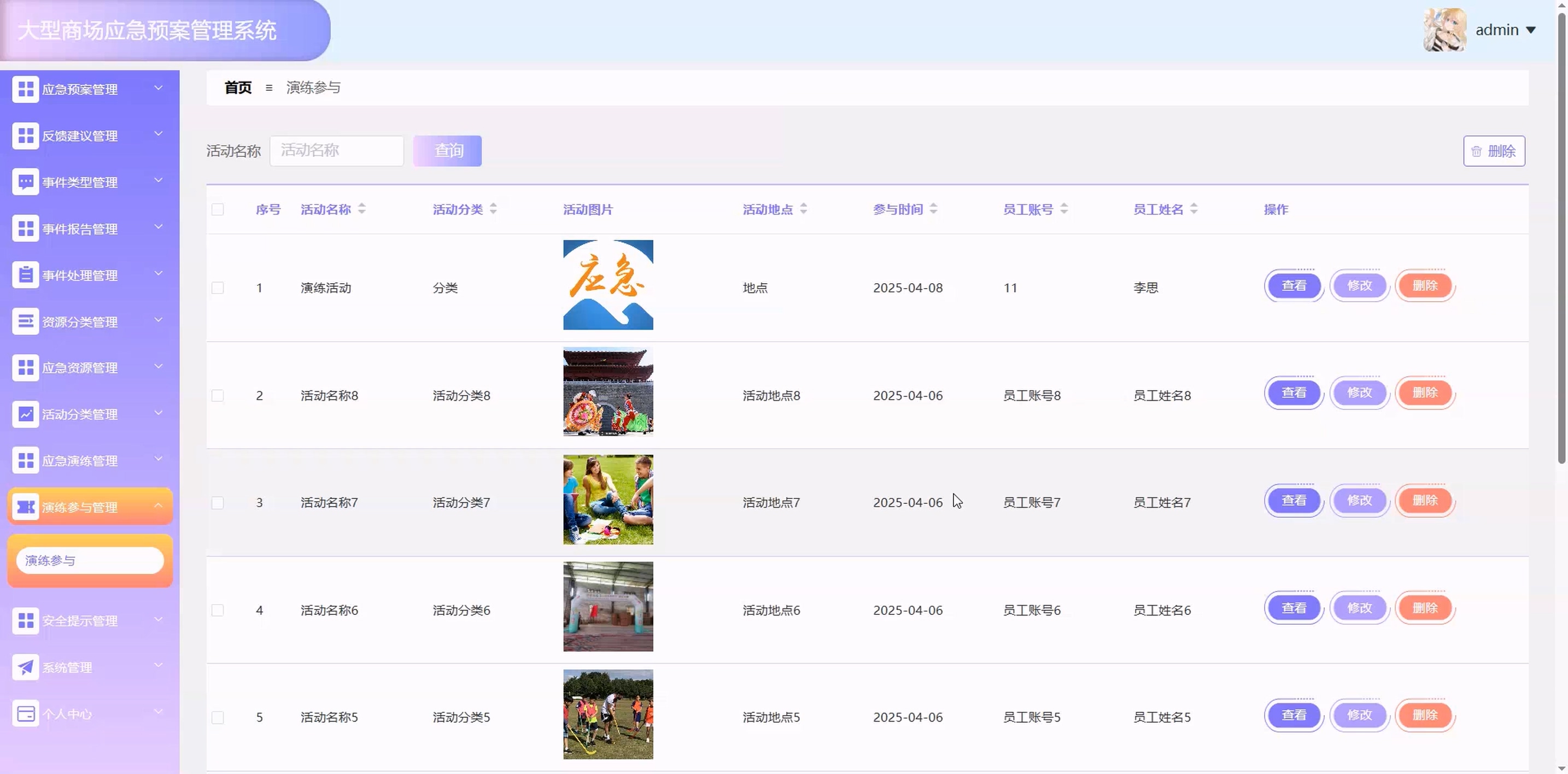
Task: Select the checkbox for 活动名称7 row
Action: coord(218,503)
